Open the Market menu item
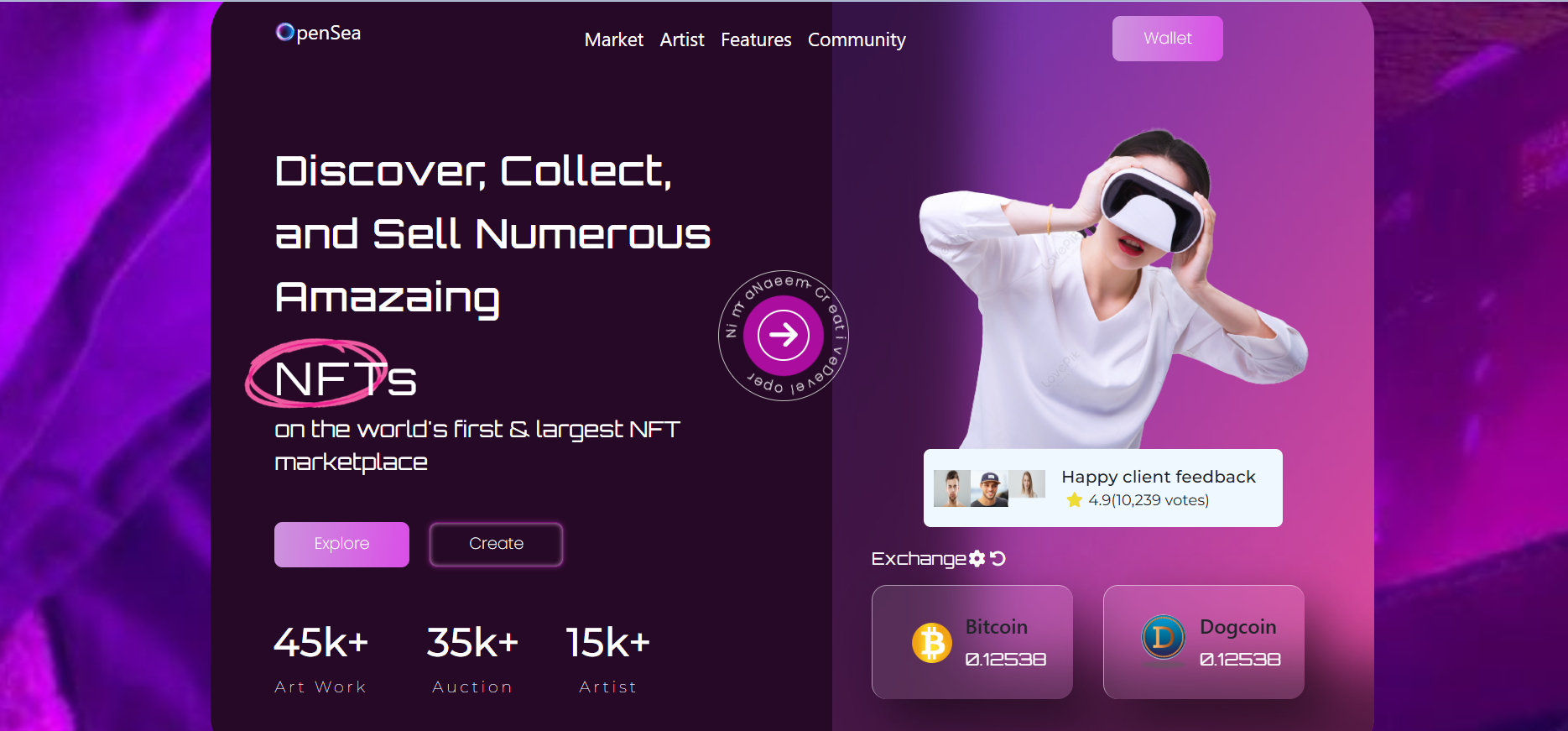The image size is (1568, 731). tap(614, 39)
